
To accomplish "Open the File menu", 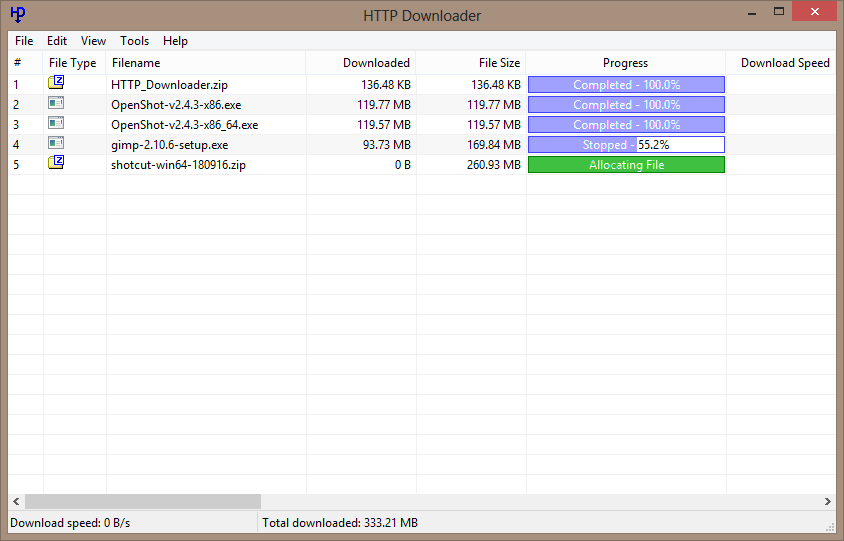I will 24,41.
